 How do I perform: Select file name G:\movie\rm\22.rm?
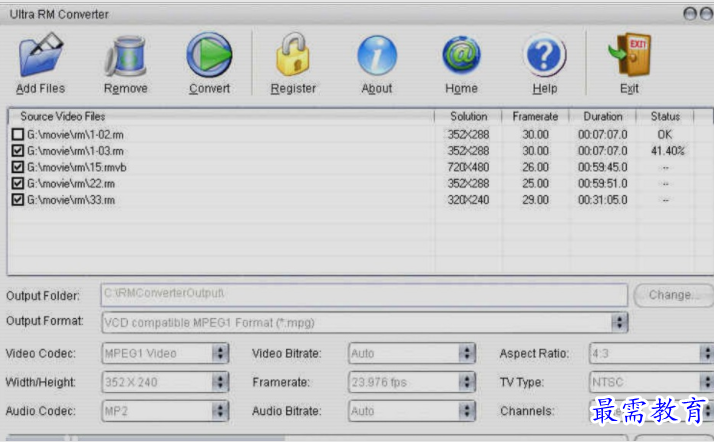(x=71, y=184)
